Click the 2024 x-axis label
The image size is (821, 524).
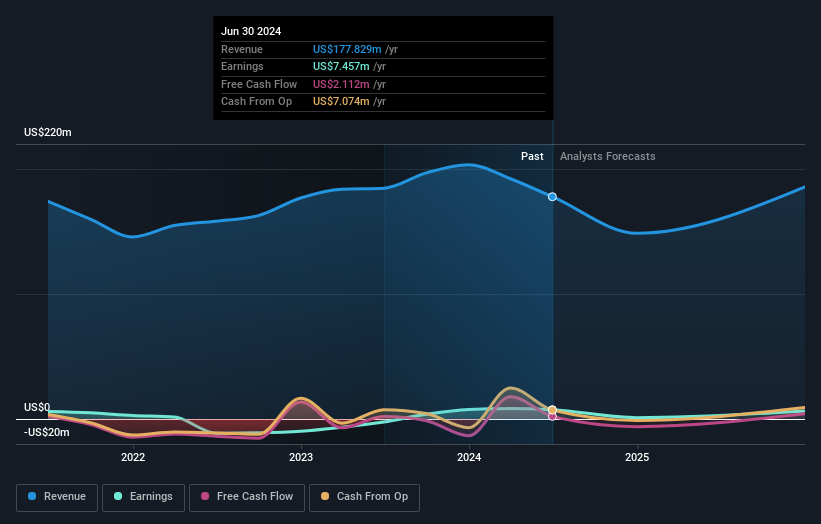click(x=469, y=457)
